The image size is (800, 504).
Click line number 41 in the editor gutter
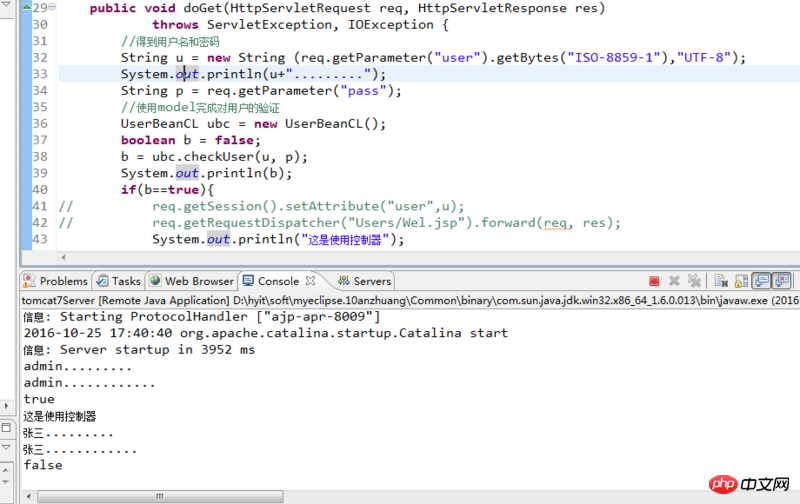point(40,206)
